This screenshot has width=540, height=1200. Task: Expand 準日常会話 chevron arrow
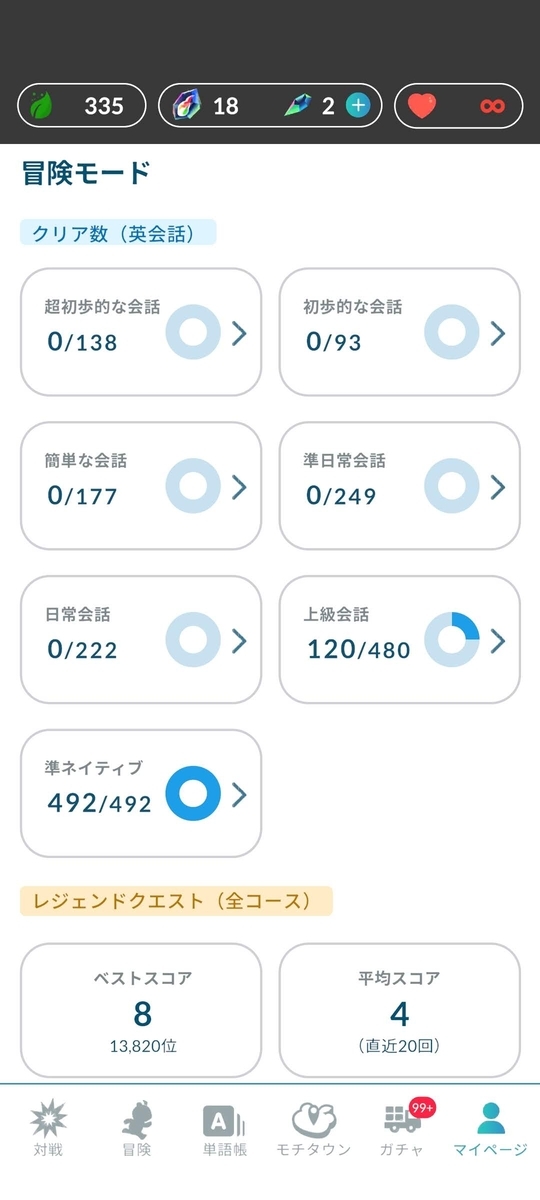point(498,487)
